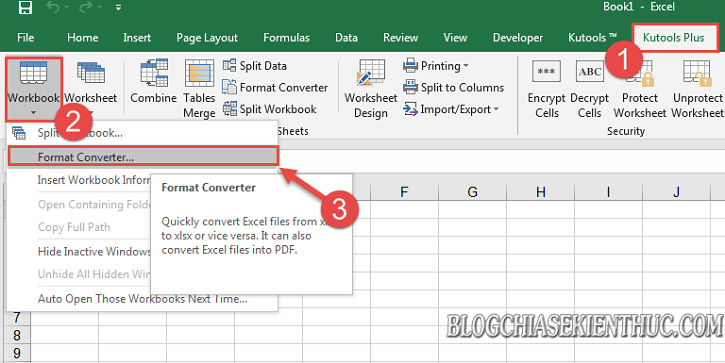Click Format Converter in the ribbon

[275, 87]
